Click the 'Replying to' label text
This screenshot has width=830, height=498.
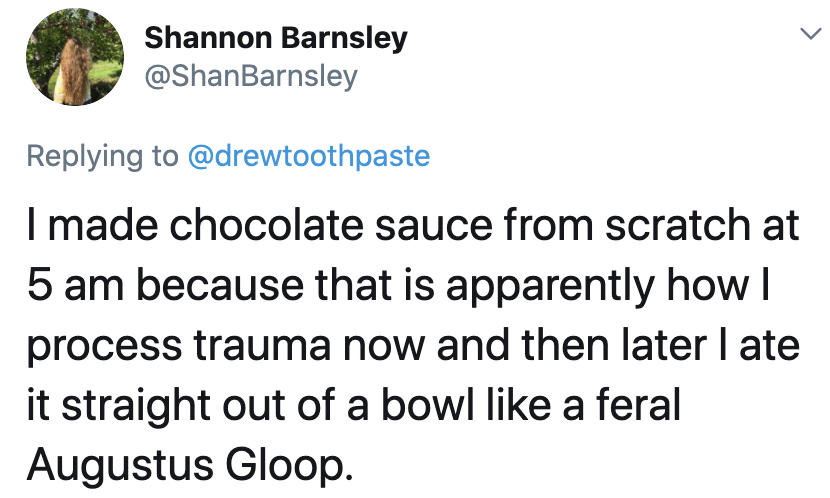103,157
